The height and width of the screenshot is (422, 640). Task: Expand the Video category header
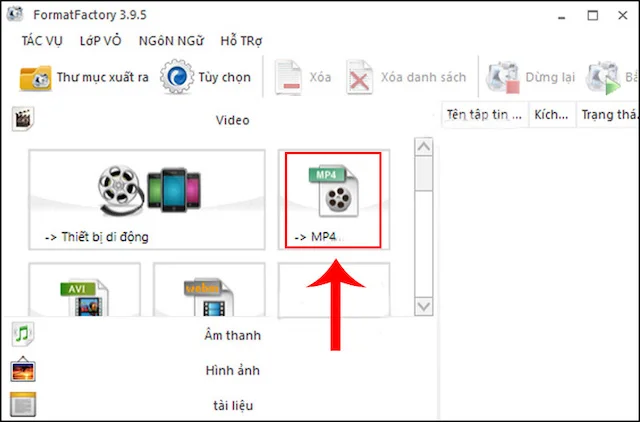223,120
